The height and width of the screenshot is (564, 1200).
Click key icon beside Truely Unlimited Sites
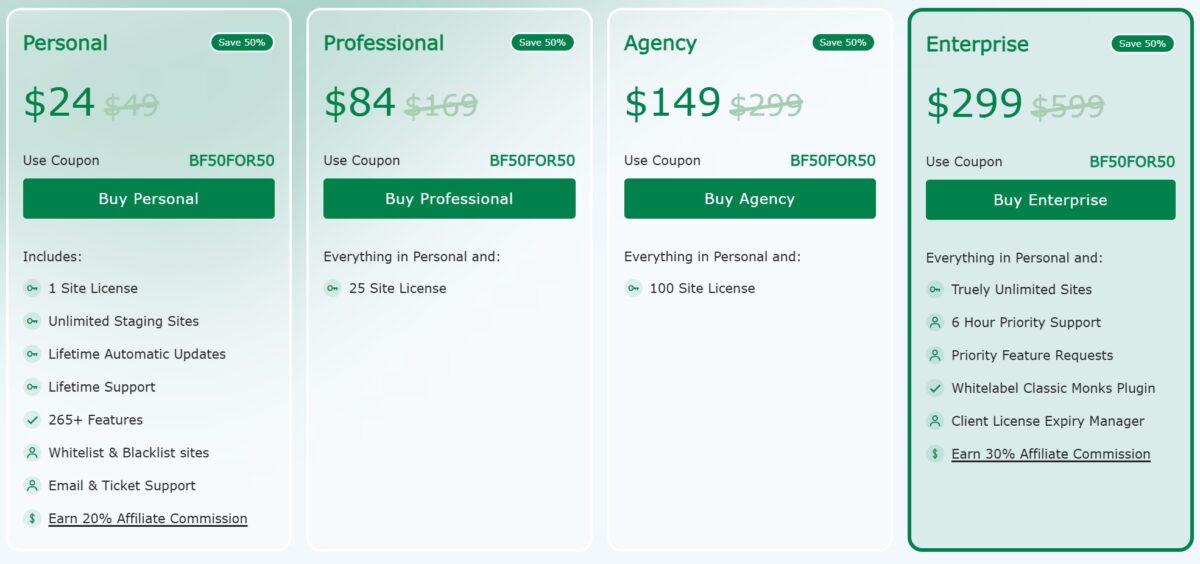click(x=935, y=289)
